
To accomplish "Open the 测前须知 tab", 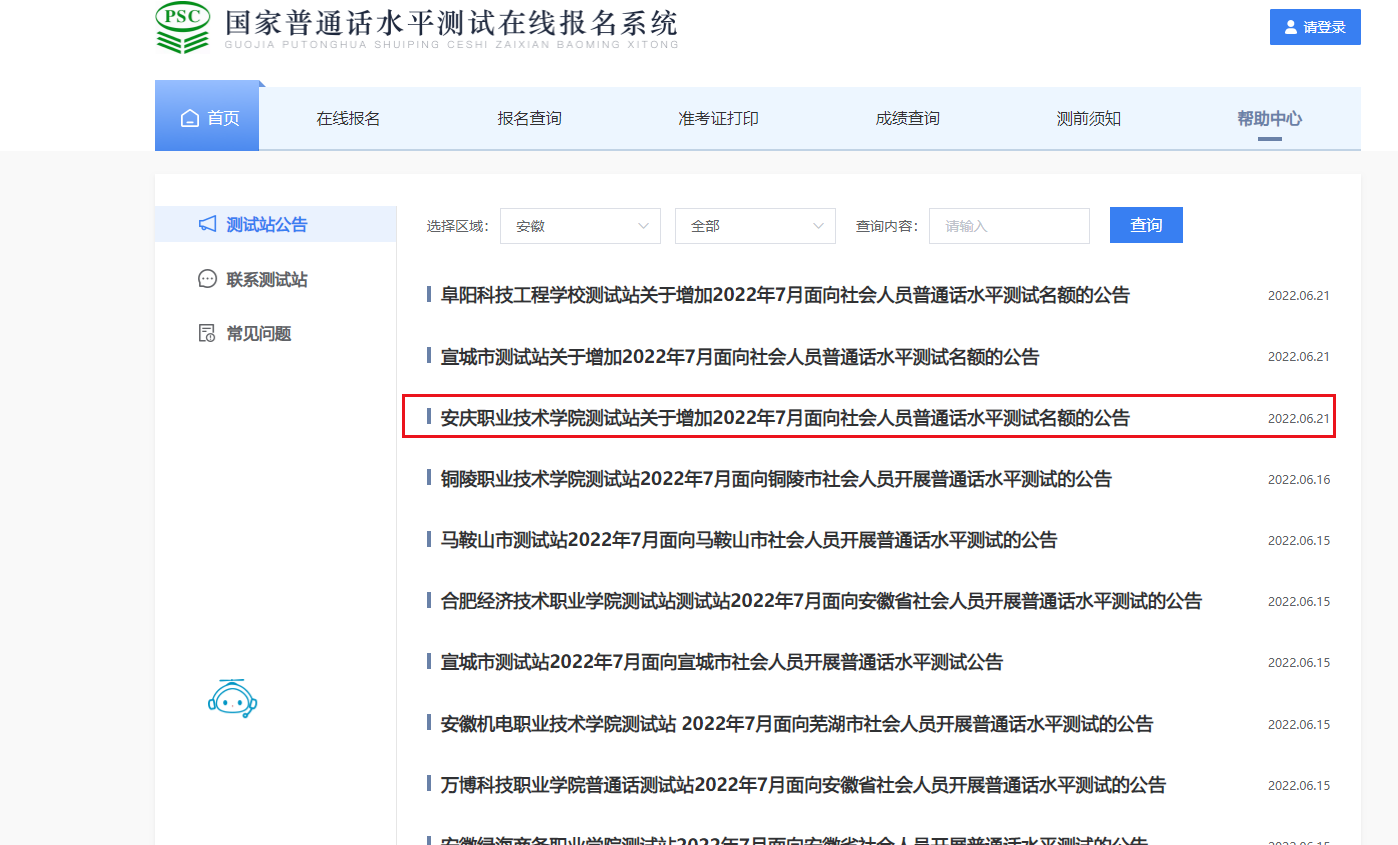I will pyautogui.click(x=1088, y=119).
